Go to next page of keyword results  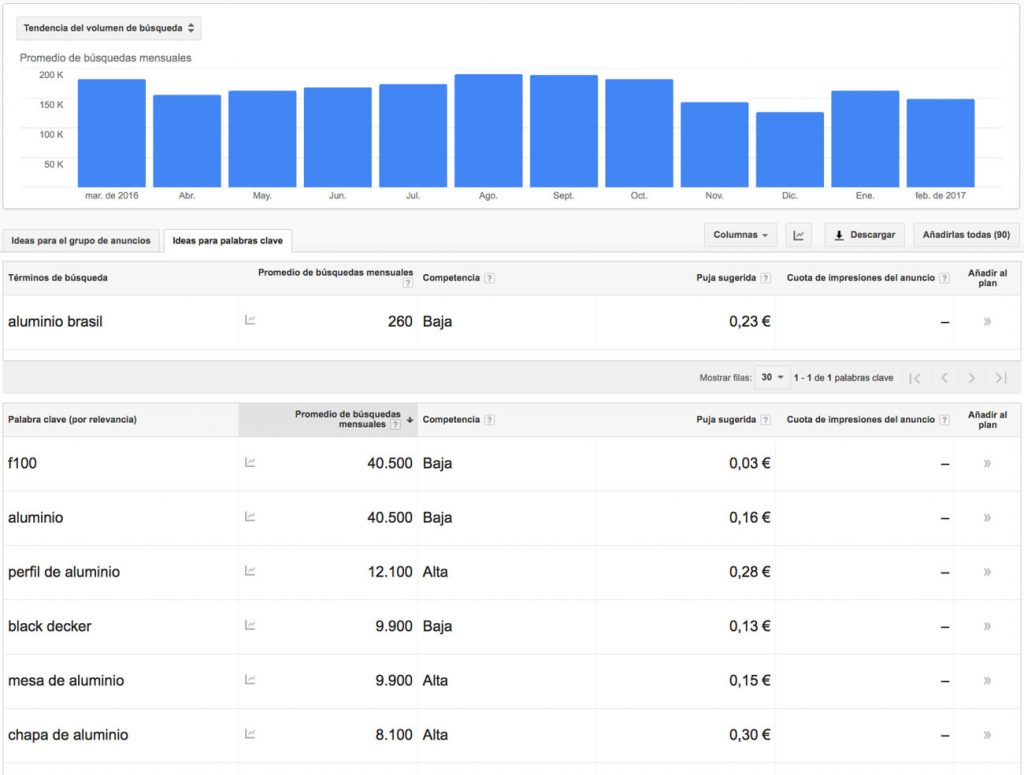coord(971,378)
